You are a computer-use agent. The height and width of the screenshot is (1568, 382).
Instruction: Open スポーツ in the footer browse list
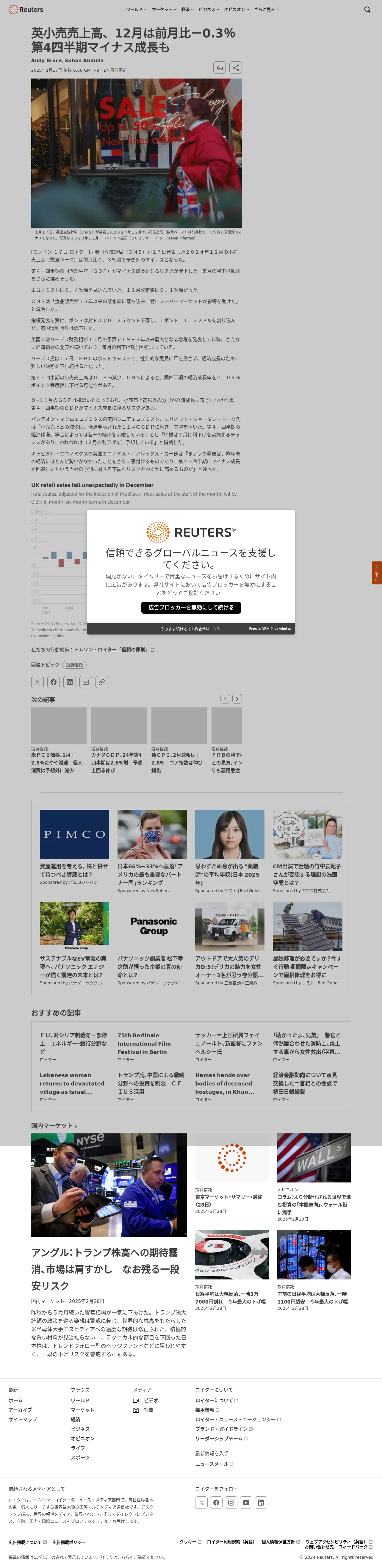(80, 1457)
